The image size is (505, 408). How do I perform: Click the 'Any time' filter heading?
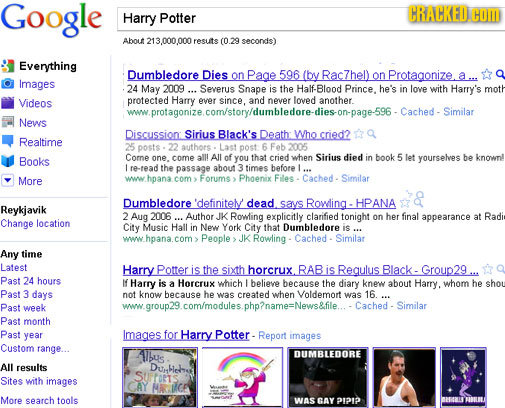21,254
